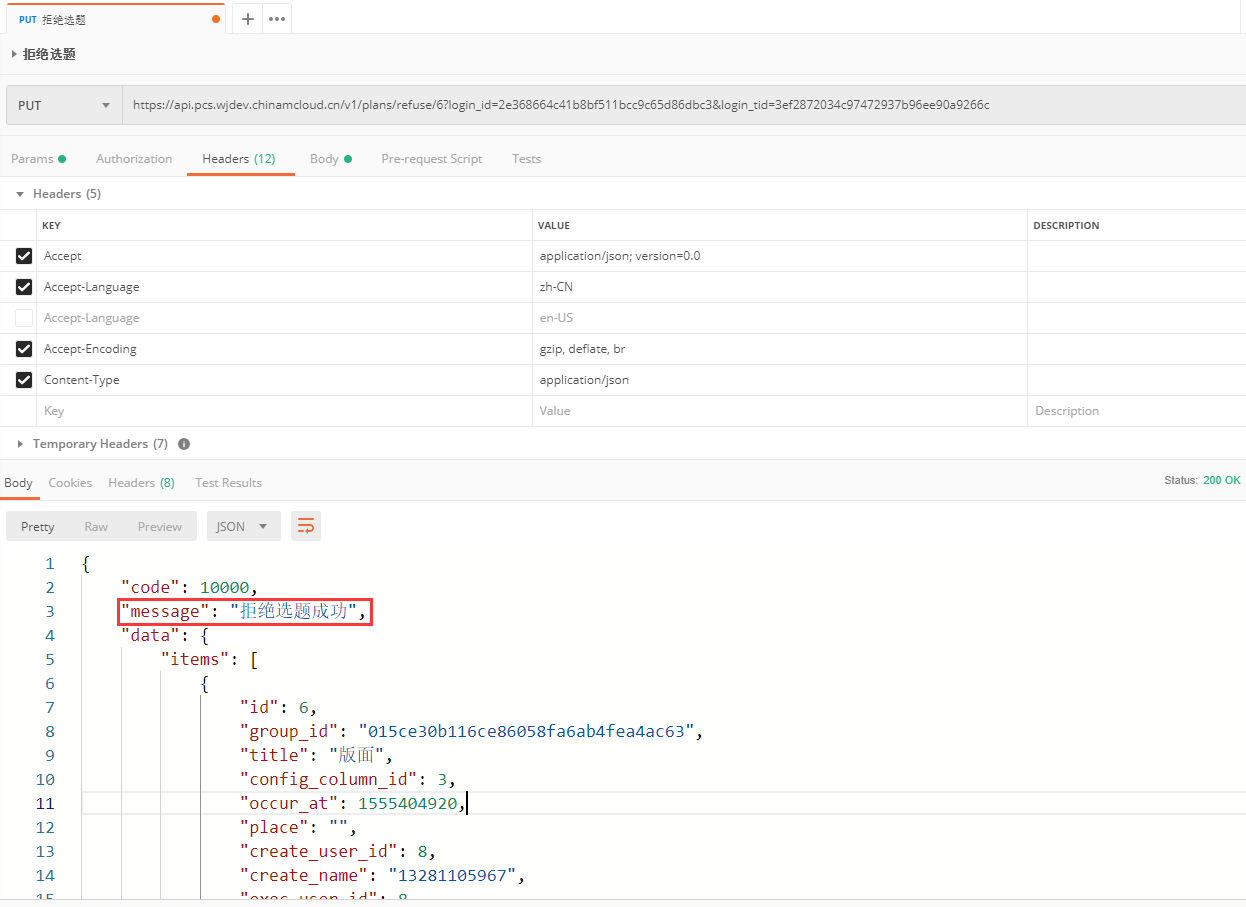Uncheck the Accept header checkbox
The width and height of the screenshot is (1246, 907).
click(24, 256)
